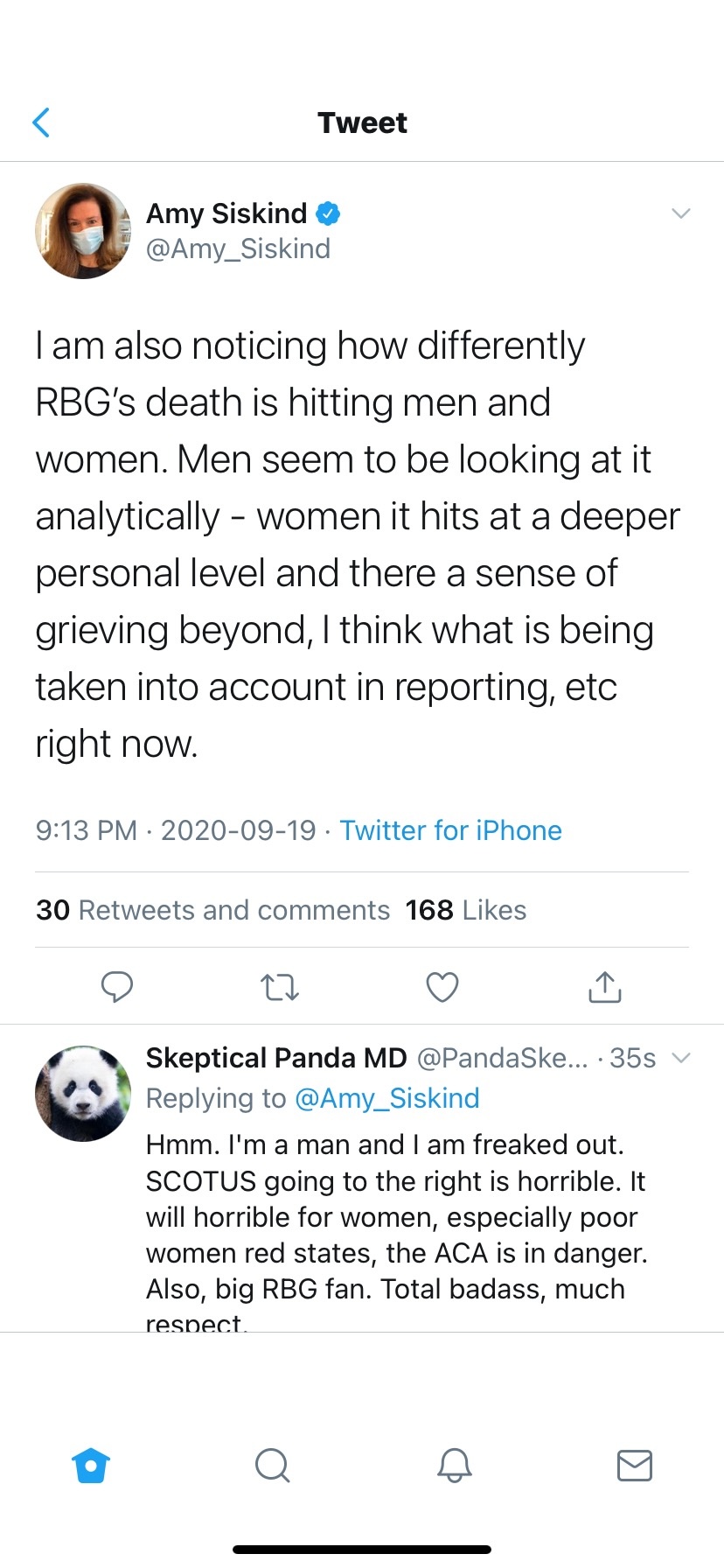This screenshot has width=724, height=1568.
Task: Open the Search tab
Action: coord(272,1465)
